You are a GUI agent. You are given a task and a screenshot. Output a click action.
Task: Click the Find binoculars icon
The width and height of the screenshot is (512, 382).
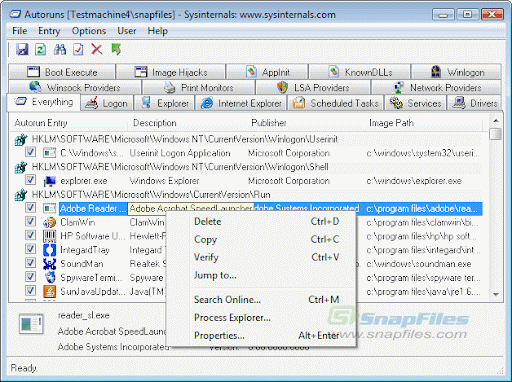click(60, 50)
